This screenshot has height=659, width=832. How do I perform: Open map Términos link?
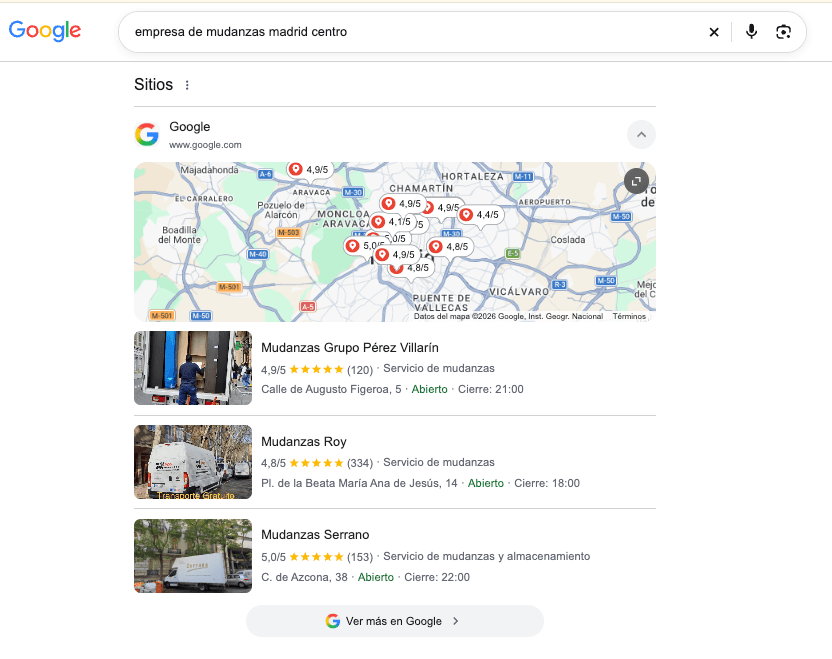coord(629,316)
